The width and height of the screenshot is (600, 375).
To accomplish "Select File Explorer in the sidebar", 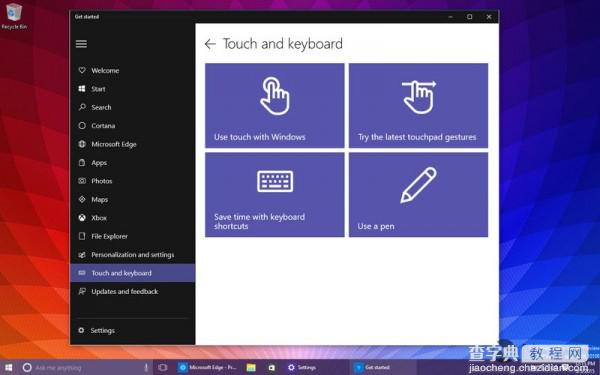I will 133,236.
